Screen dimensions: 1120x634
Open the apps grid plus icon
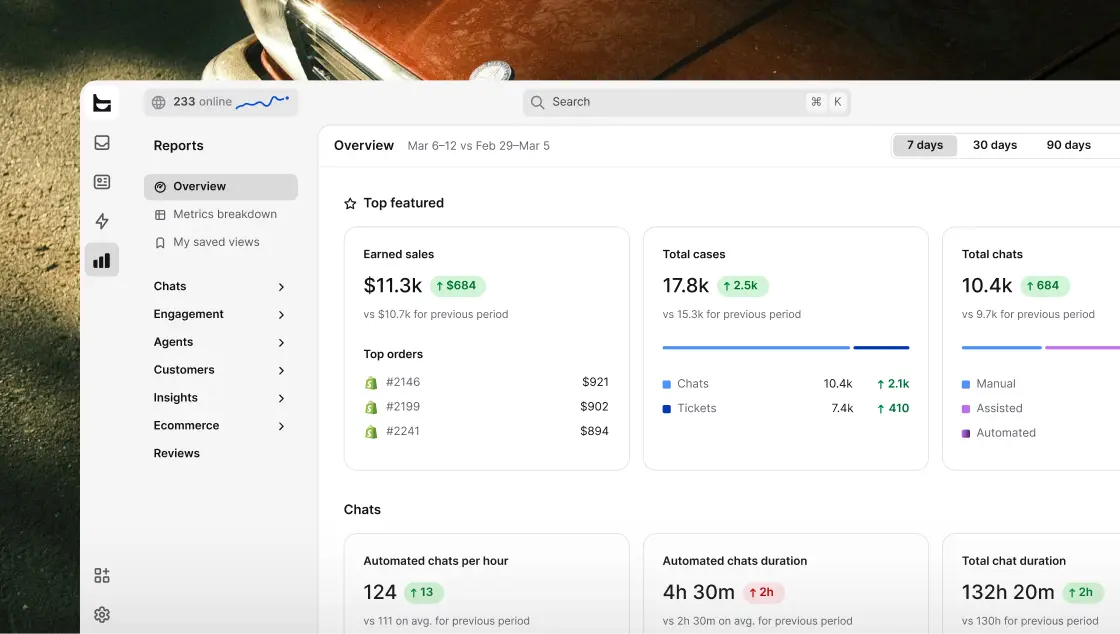102,575
